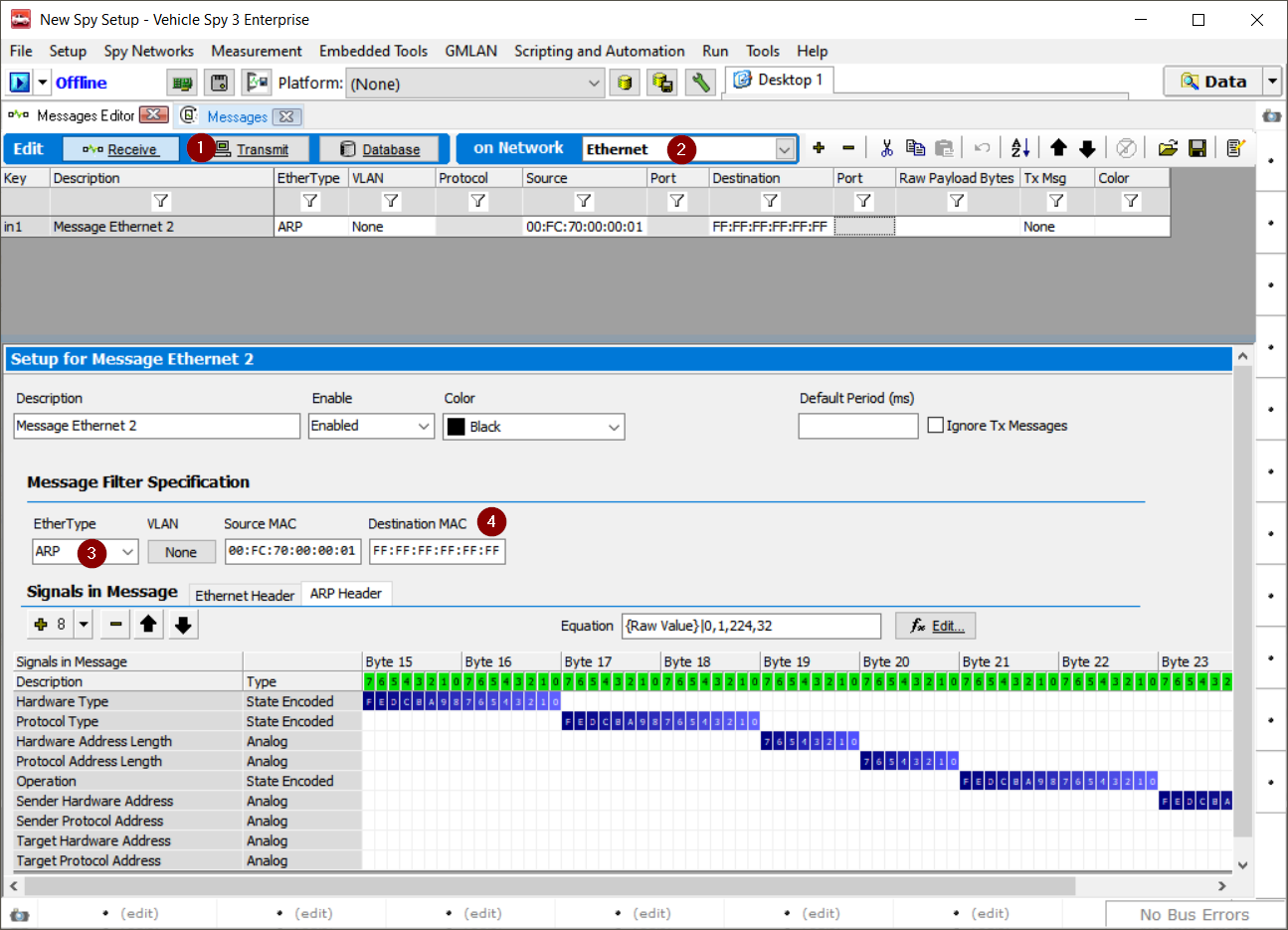Click the notes edit icon at toolbar end
1288x930 pixels.
coord(1235,148)
